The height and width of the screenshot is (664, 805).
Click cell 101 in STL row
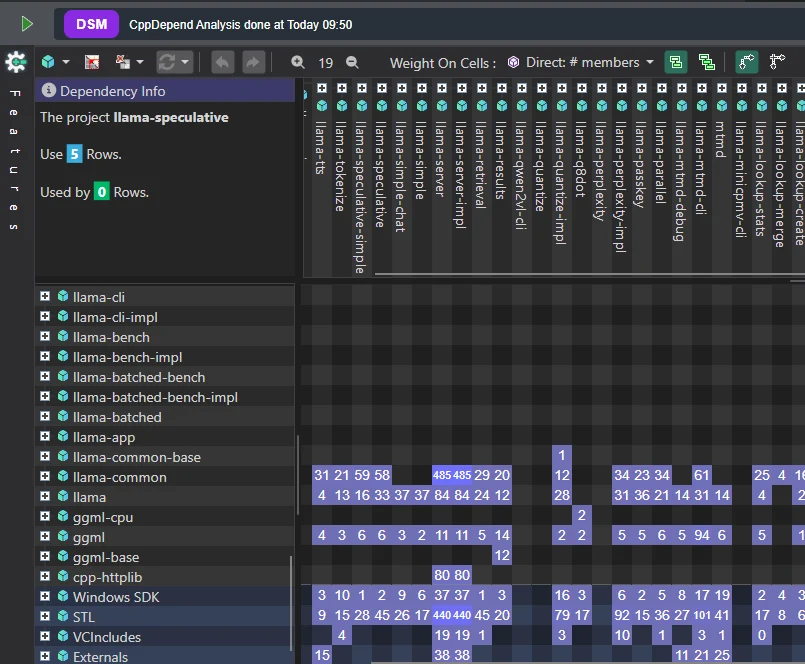pos(702,615)
